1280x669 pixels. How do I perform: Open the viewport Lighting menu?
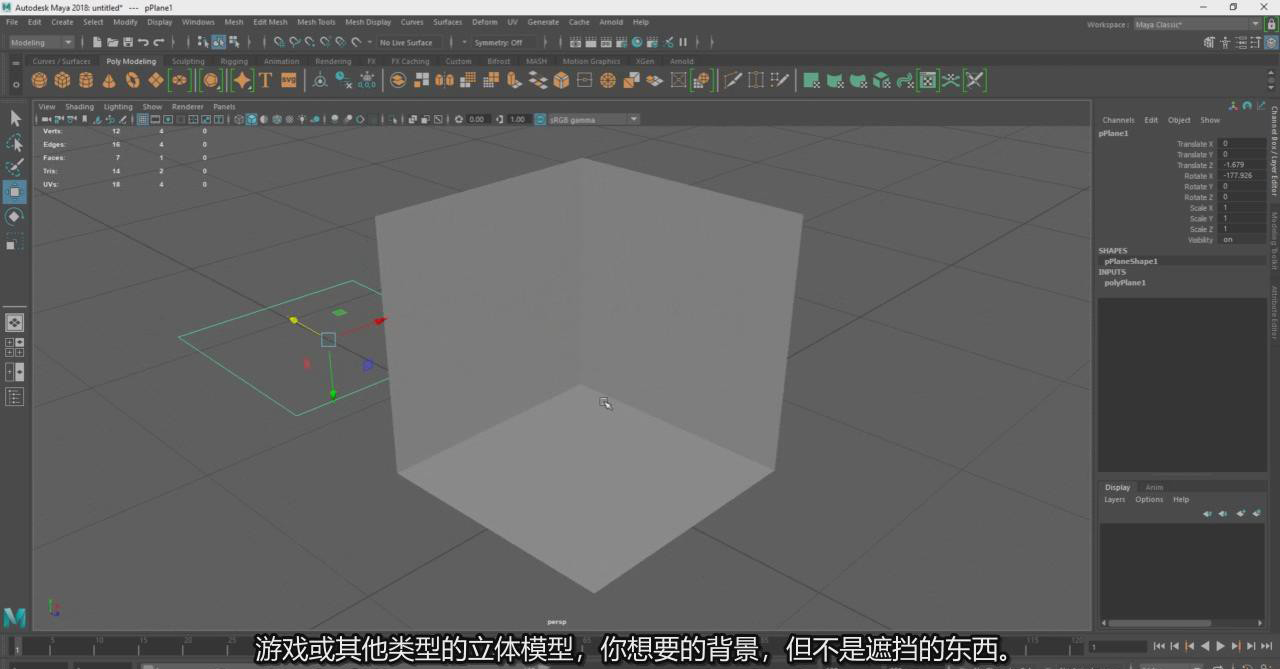118,107
